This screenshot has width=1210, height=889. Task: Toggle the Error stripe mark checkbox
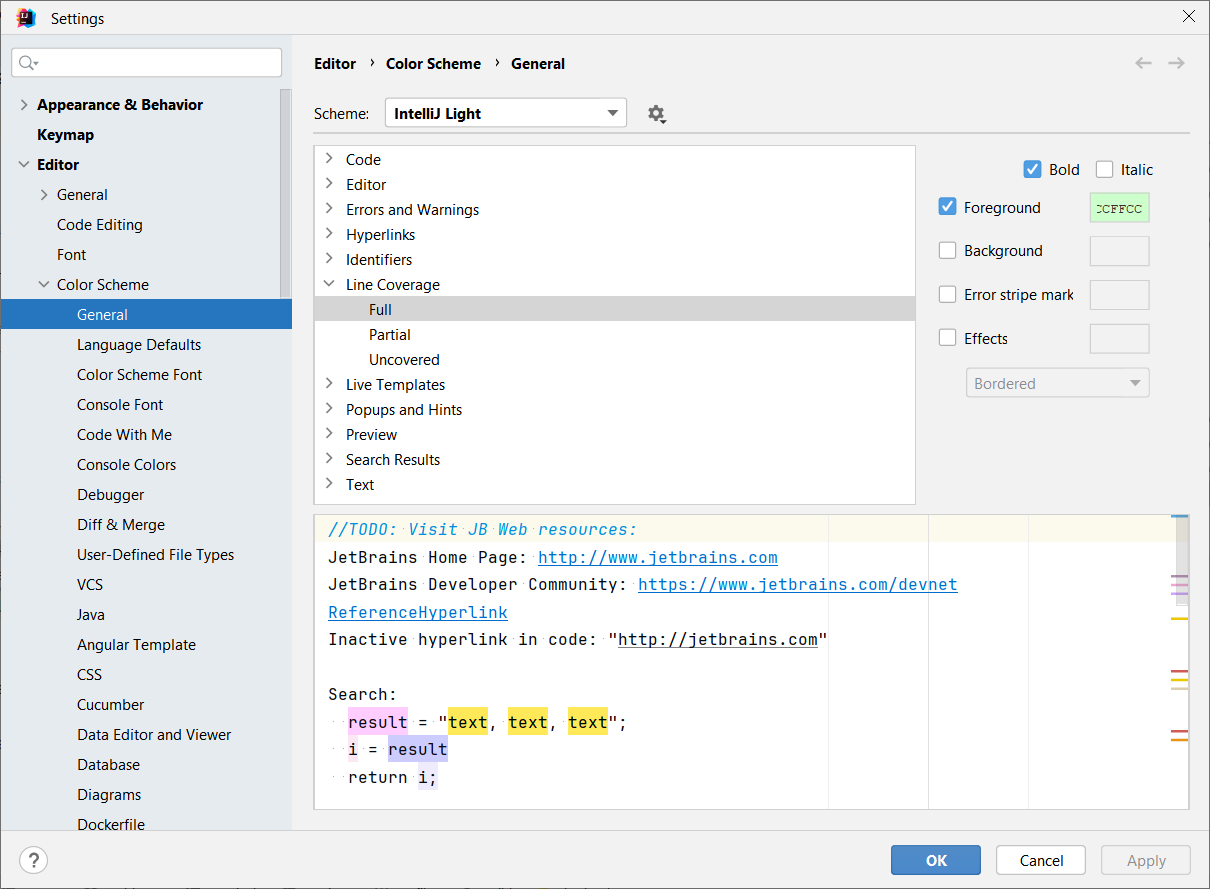[948, 295]
